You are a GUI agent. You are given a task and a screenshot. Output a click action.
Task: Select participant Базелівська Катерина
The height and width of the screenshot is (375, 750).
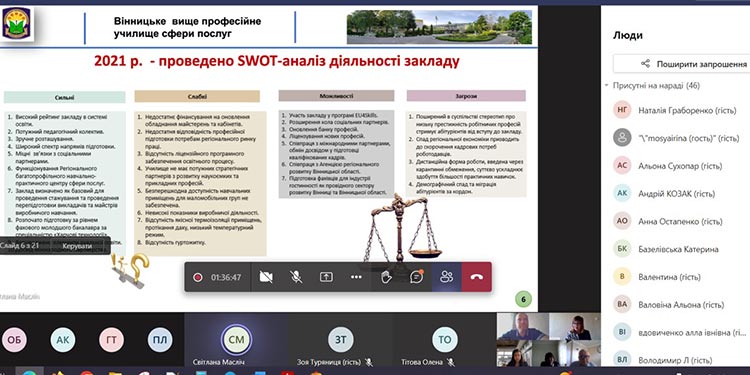[x=678, y=249]
